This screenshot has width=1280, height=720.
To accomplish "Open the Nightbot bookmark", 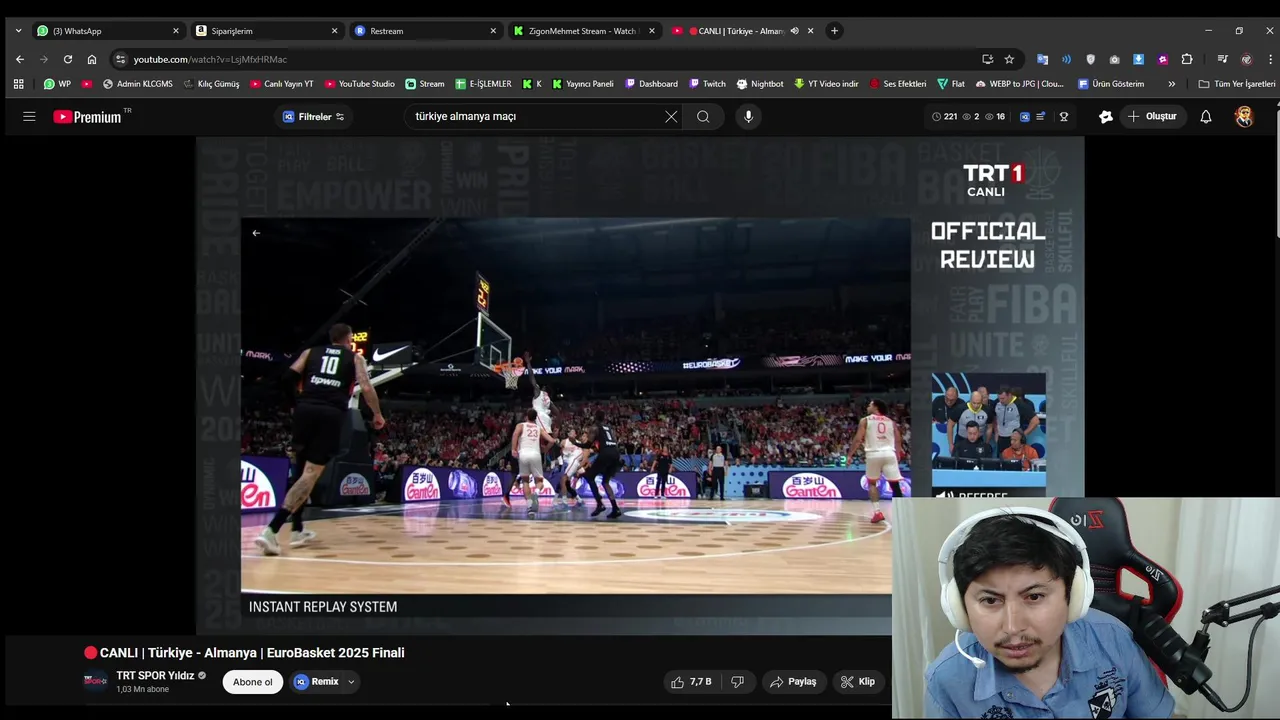I will point(760,84).
